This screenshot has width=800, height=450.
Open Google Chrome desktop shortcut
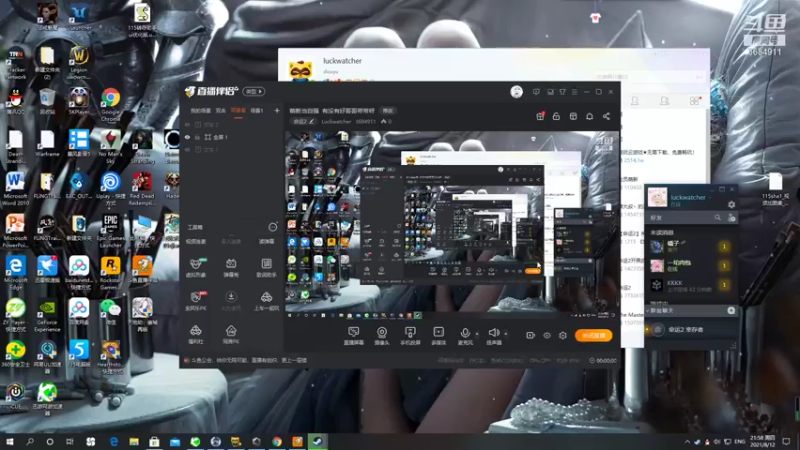pyautogui.click(x=110, y=103)
